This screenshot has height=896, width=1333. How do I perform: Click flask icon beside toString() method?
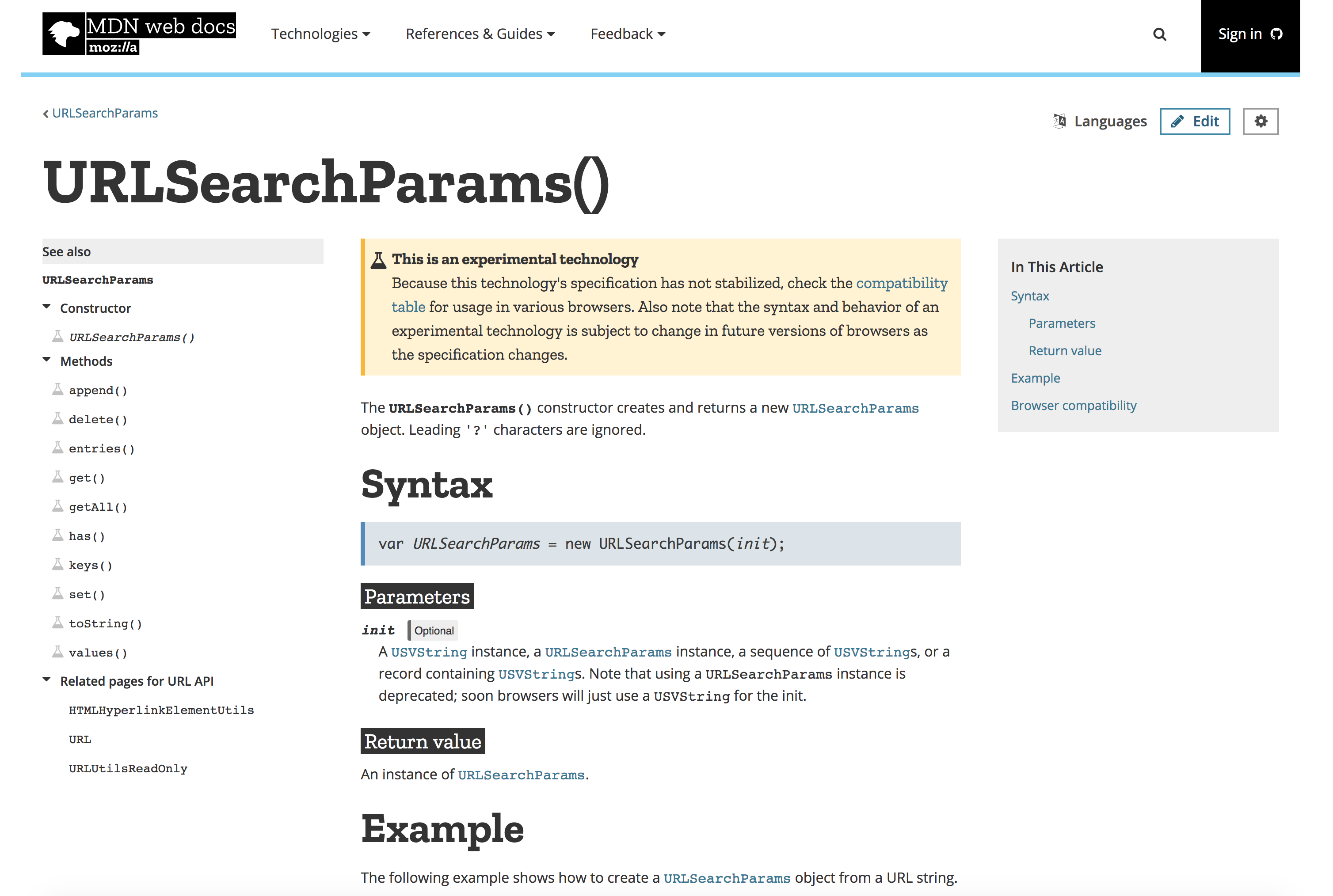point(58,623)
